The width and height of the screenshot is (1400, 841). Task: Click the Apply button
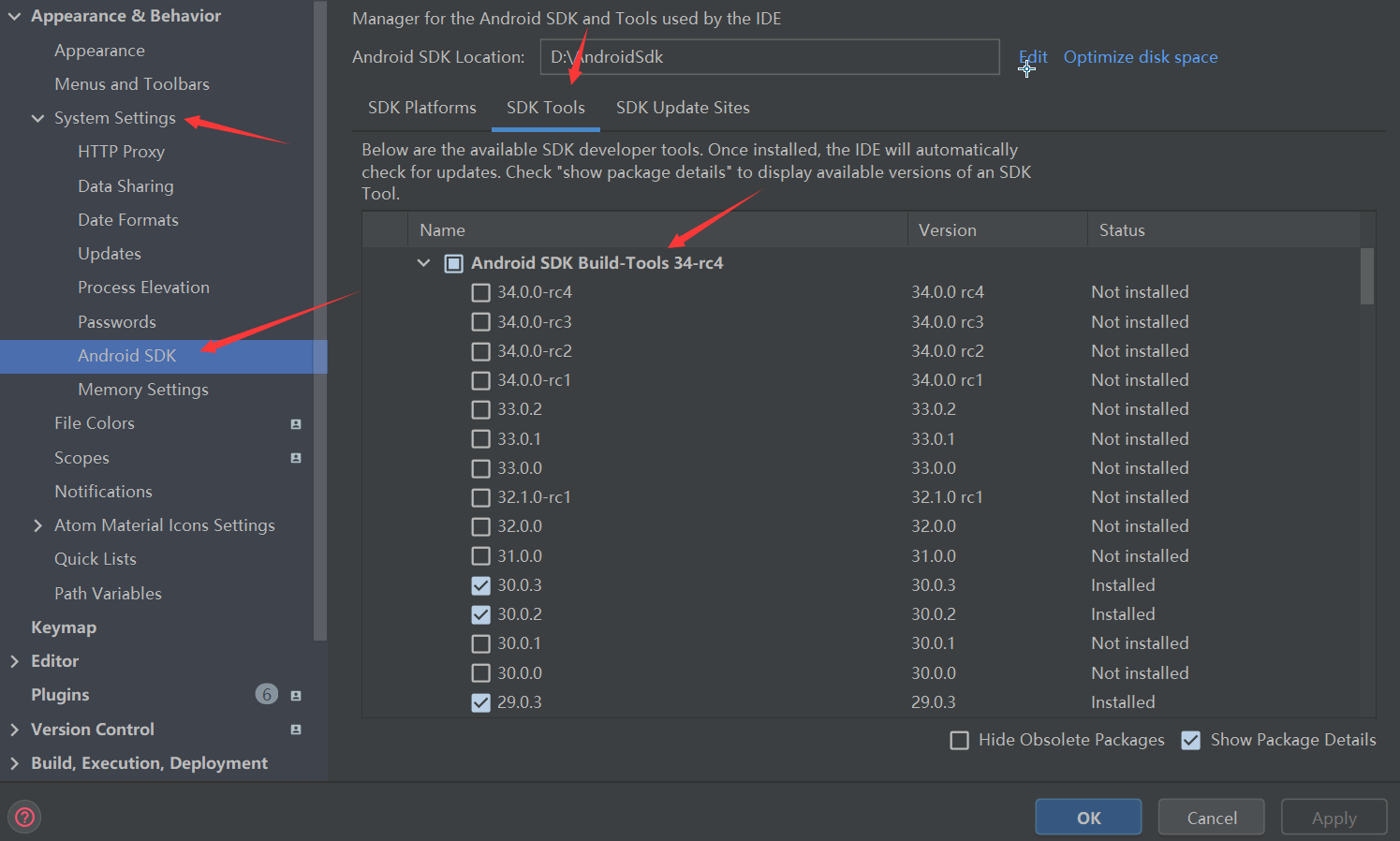click(x=1334, y=818)
